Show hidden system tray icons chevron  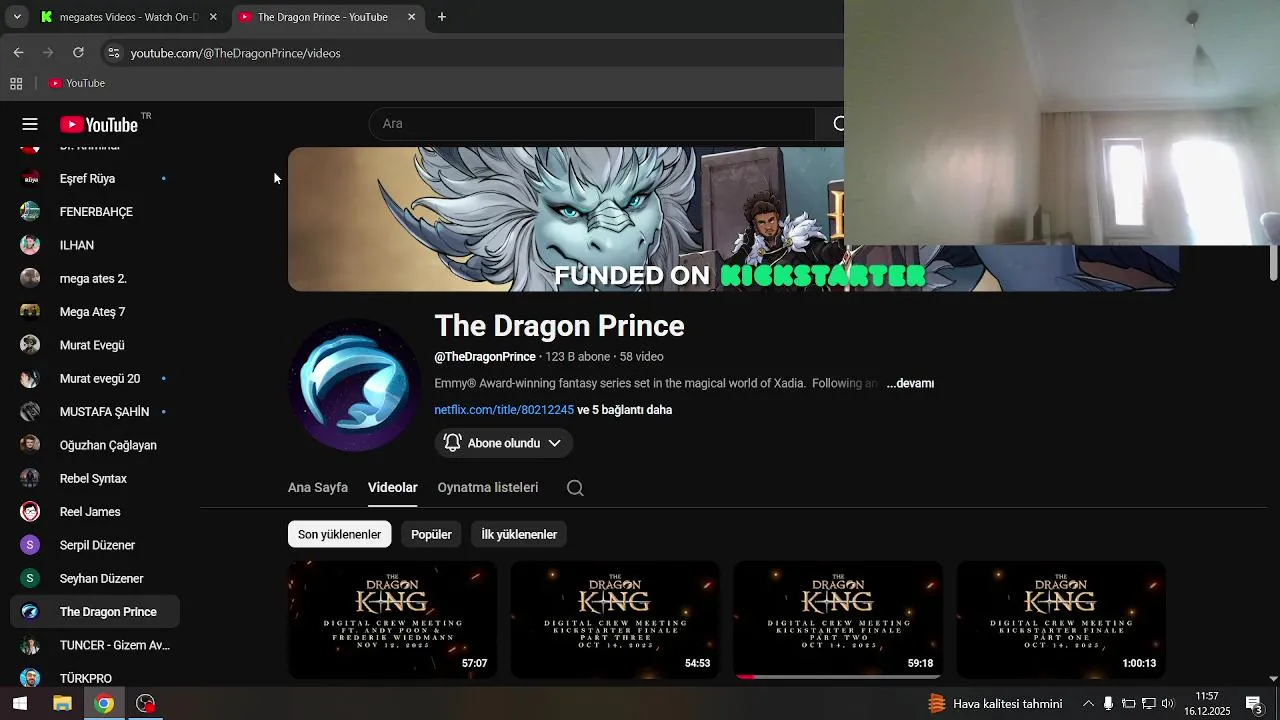point(1088,704)
